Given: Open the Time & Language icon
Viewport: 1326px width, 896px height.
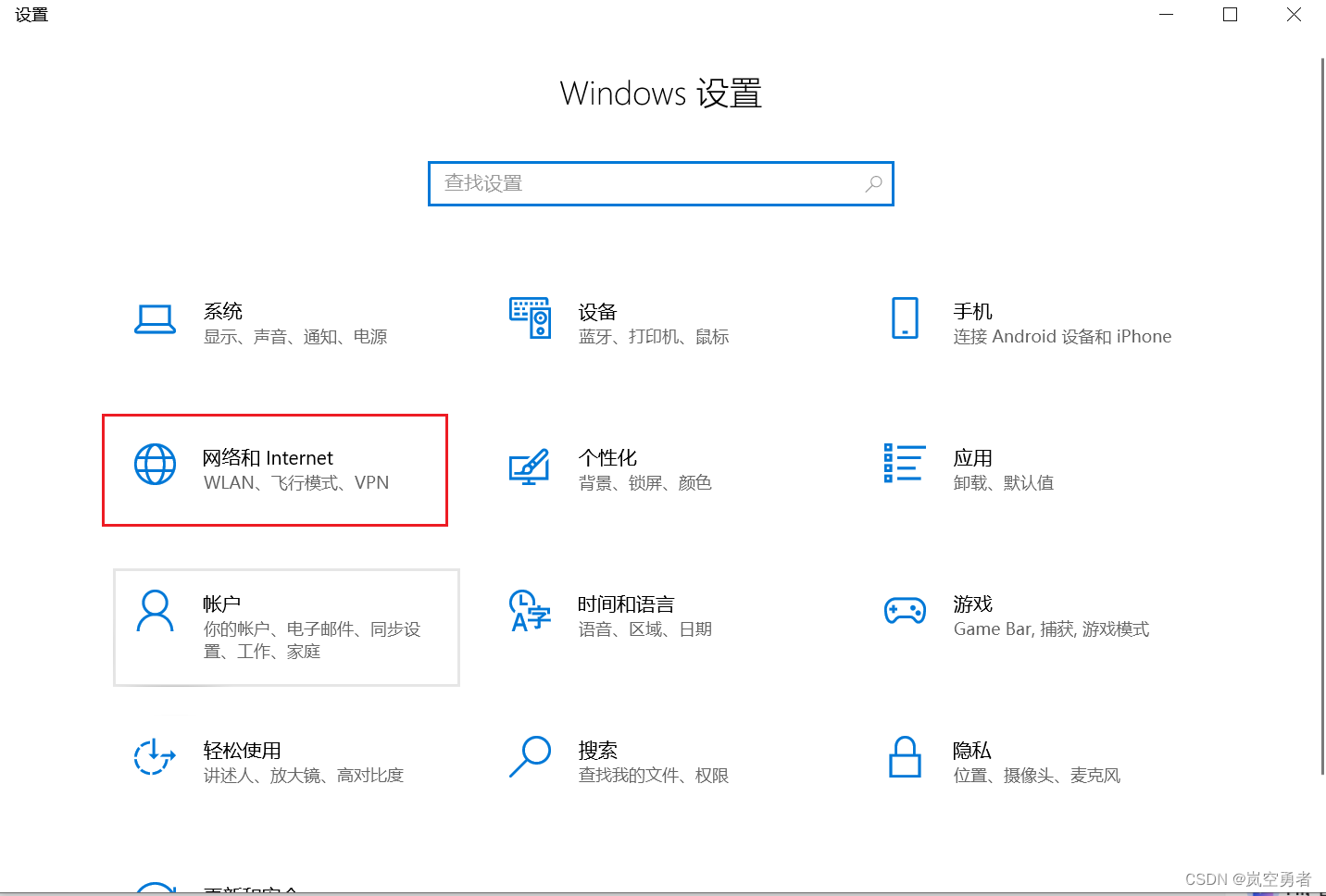Looking at the screenshot, I should (x=531, y=611).
